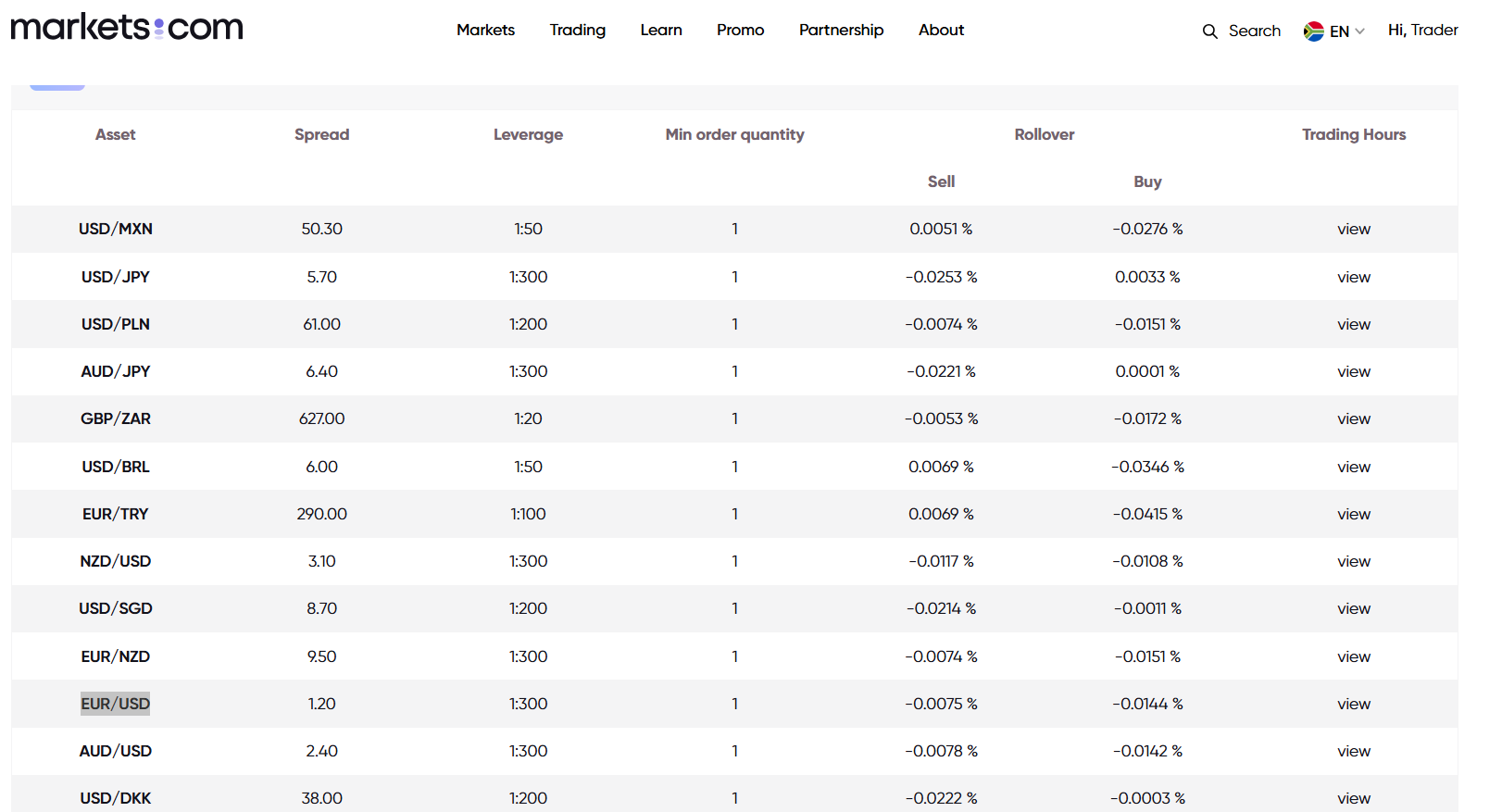
Task: Open the Markets menu
Action: 485,30
